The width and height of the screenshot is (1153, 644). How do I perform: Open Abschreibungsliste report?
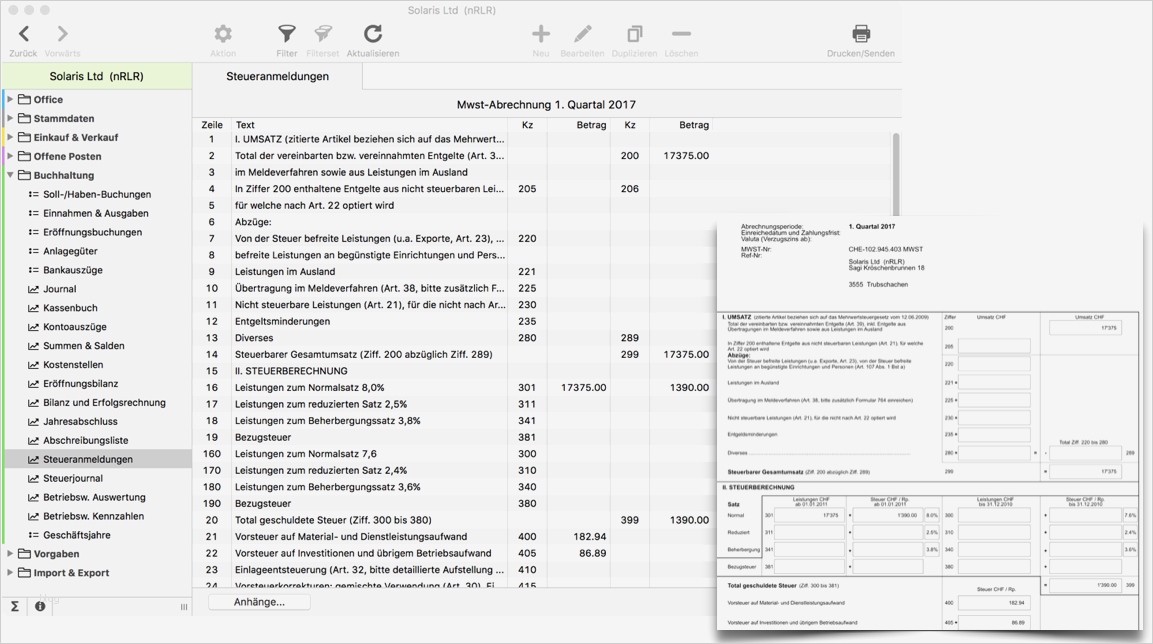(x=85, y=440)
